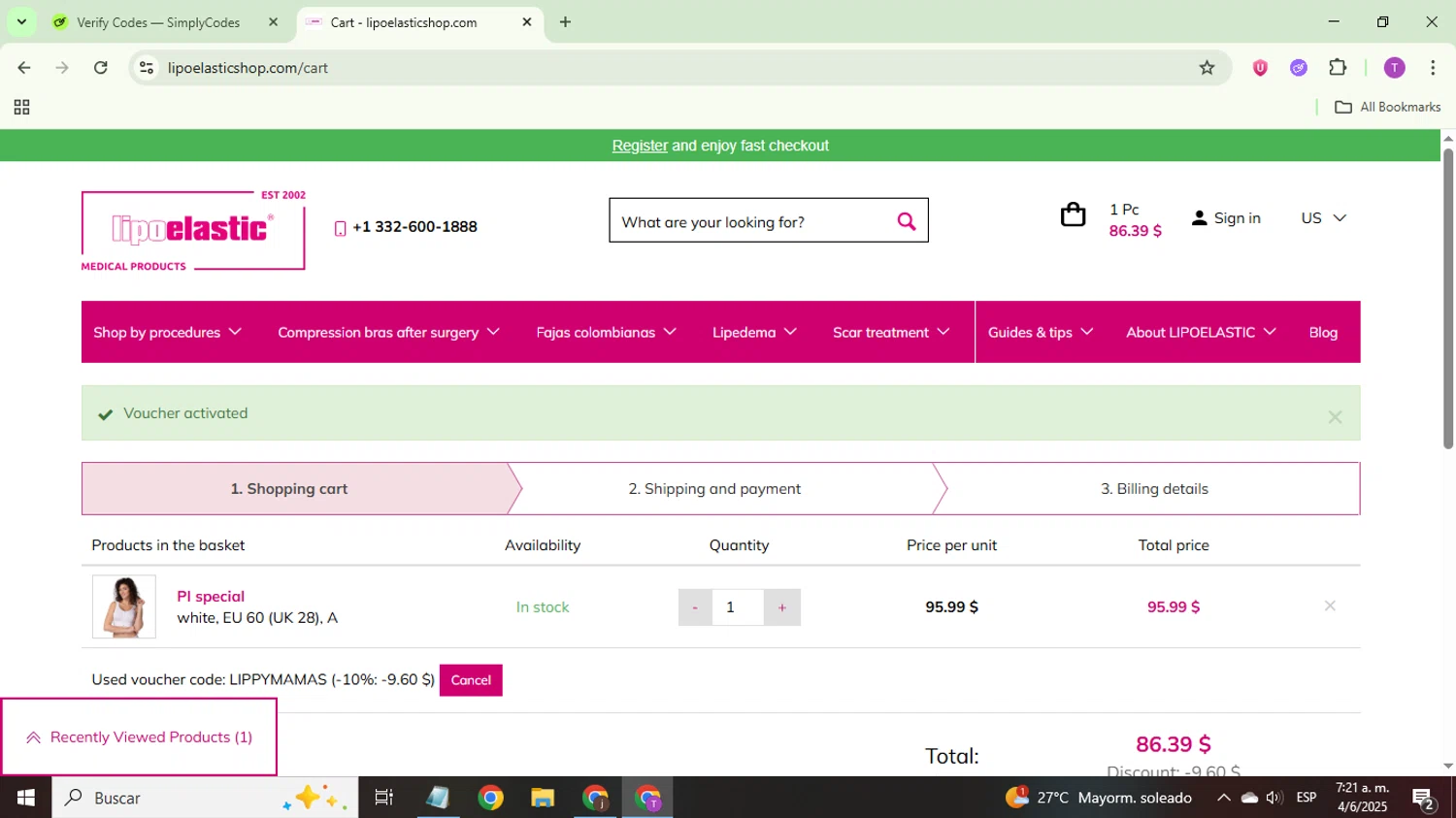Open the PI special product thumbnail
1456x818 pixels.
click(124, 606)
